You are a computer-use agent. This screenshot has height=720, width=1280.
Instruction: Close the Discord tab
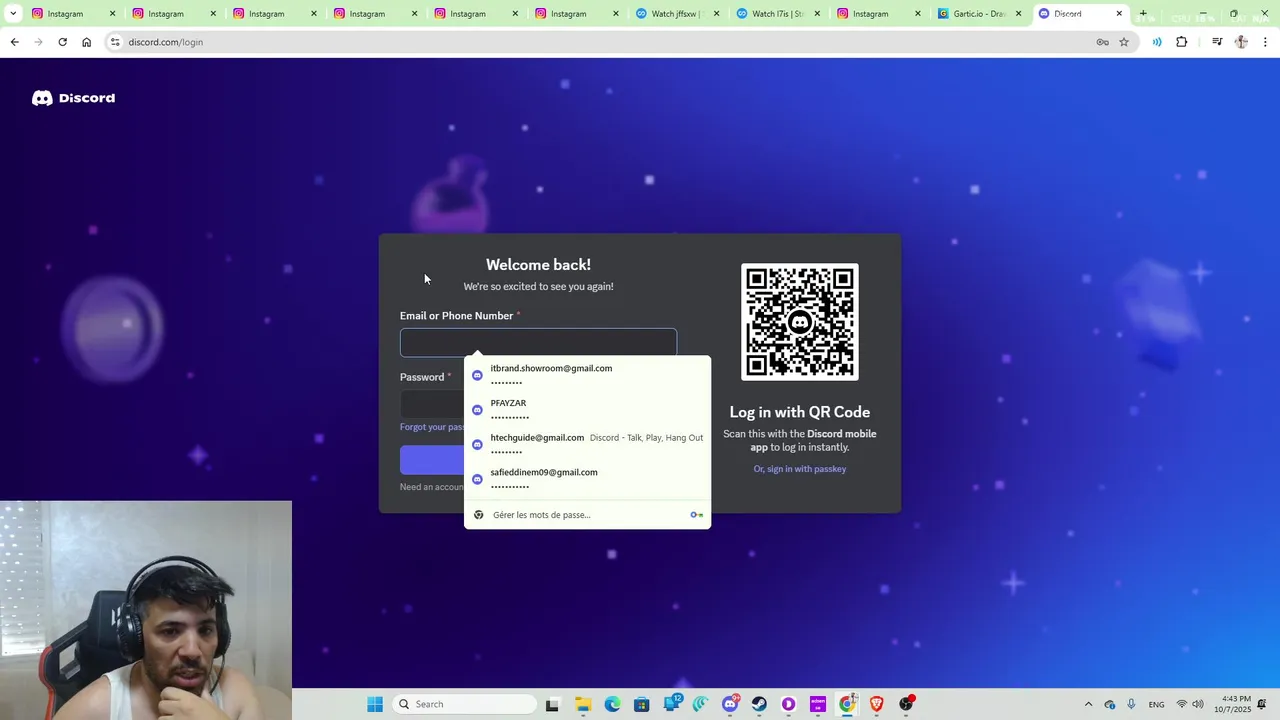pyautogui.click(x=1119, y=14)
